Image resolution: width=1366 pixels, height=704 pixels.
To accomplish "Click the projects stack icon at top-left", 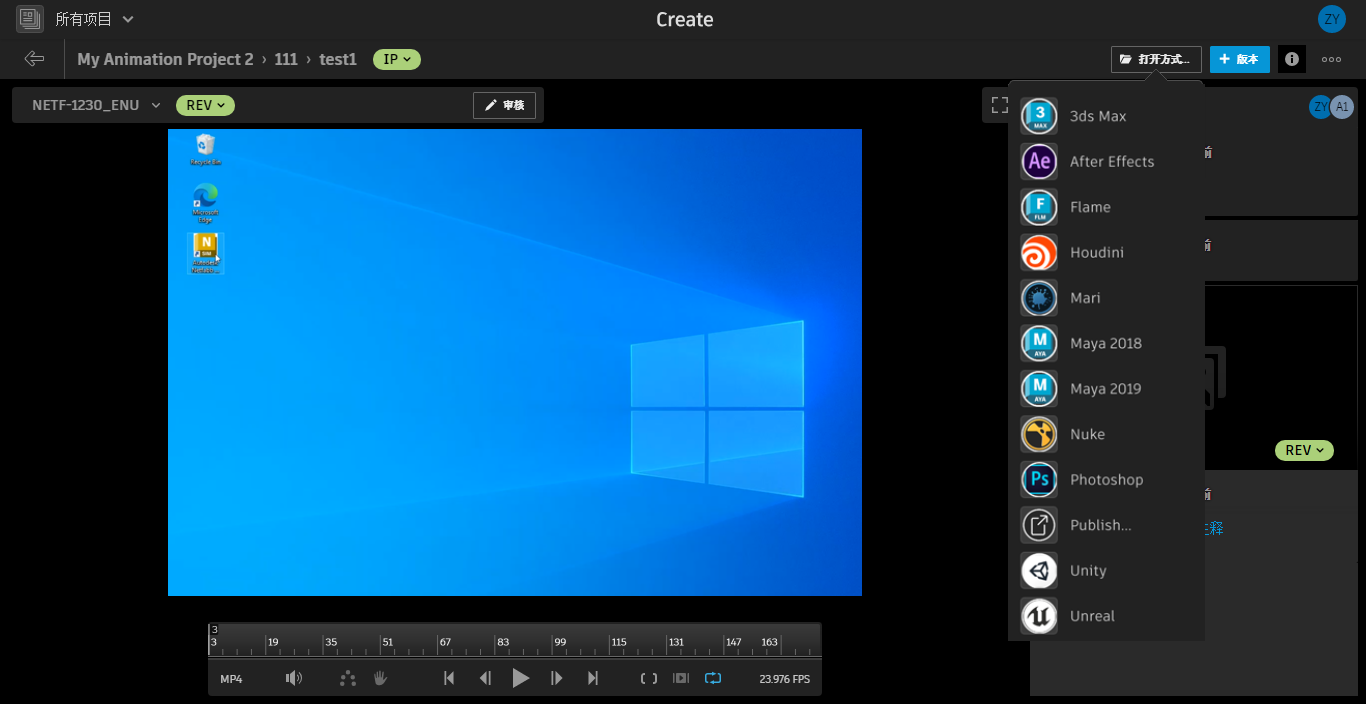I will click(30, 18).
